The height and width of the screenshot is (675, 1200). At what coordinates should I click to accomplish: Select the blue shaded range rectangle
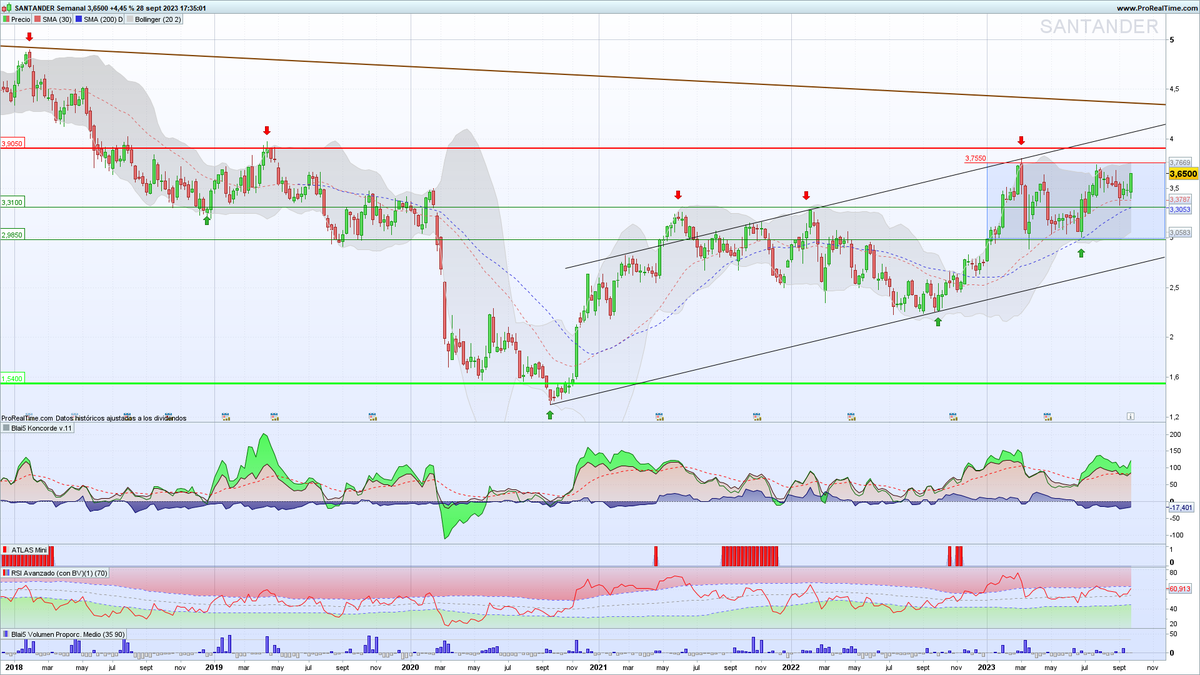[1076, 200]
